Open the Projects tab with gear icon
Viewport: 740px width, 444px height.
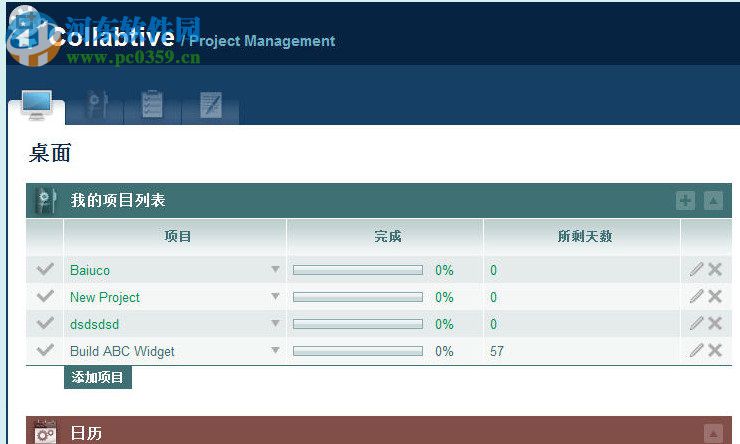pos(95,105)
